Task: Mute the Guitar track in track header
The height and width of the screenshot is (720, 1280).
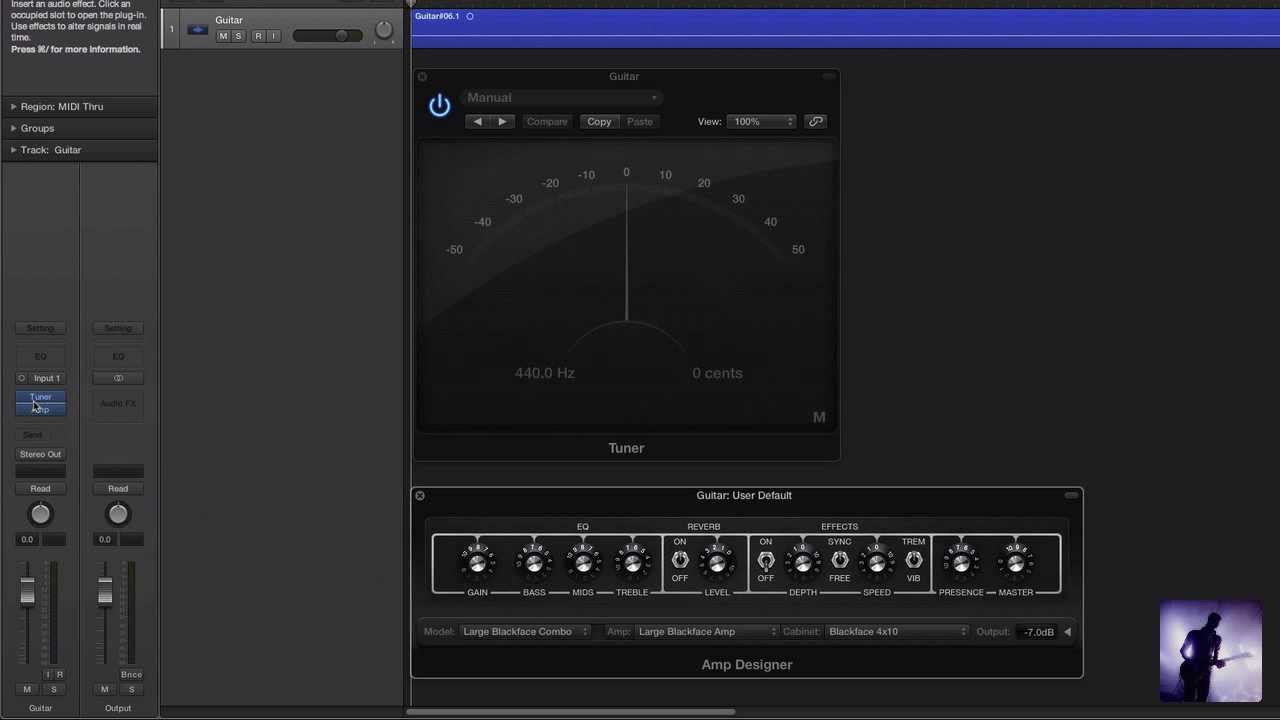Action: coord(223,36)
